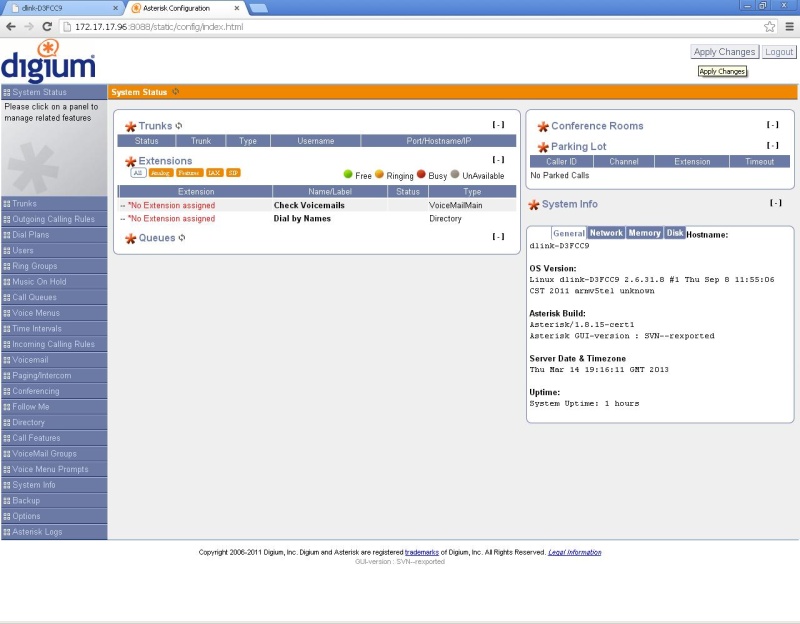Open VoiceMail Groups in the sidebar
Viewport: 800px width, 624px height.
point(54,454)
